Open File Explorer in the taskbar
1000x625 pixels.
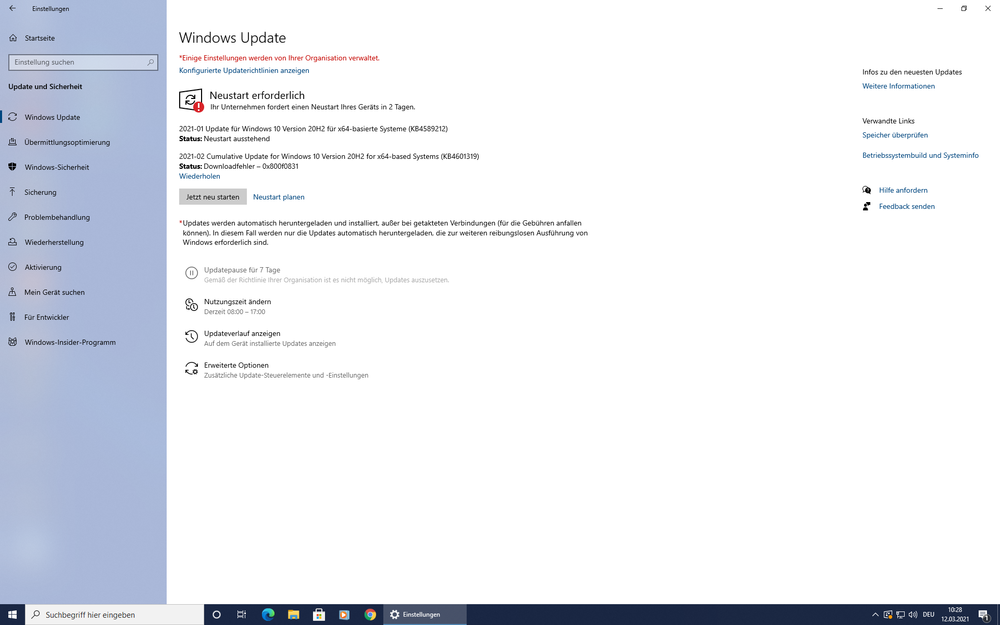coord(293,614)
